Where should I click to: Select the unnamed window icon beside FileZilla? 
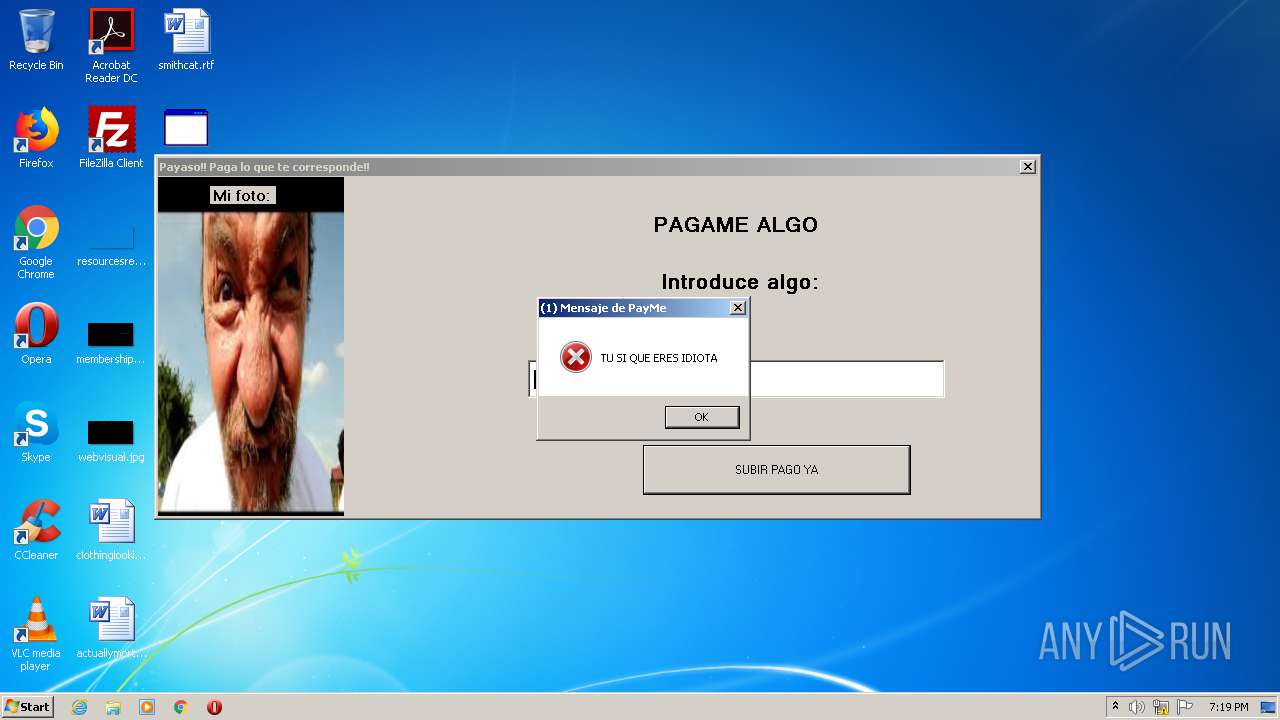coord(186,128)
